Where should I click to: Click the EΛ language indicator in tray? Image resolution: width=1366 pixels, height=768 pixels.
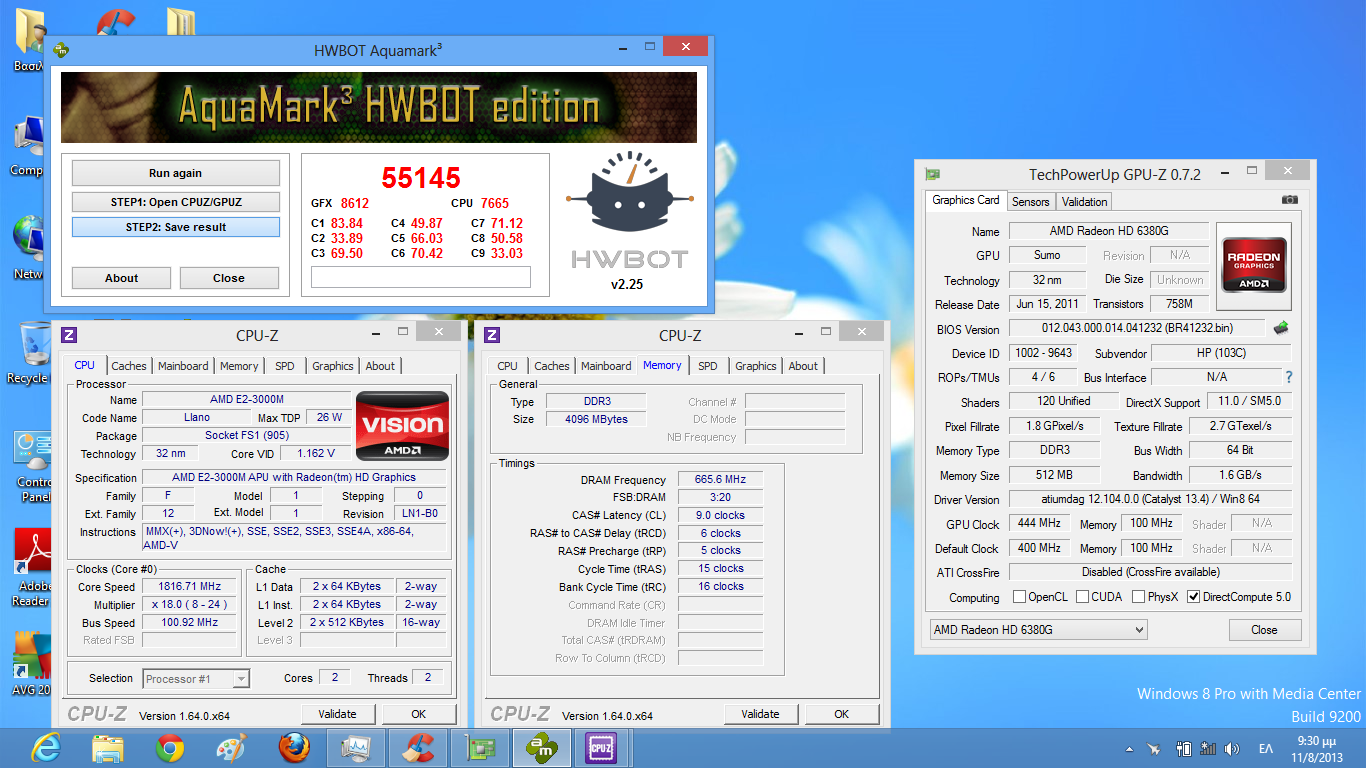point(1266,748)
